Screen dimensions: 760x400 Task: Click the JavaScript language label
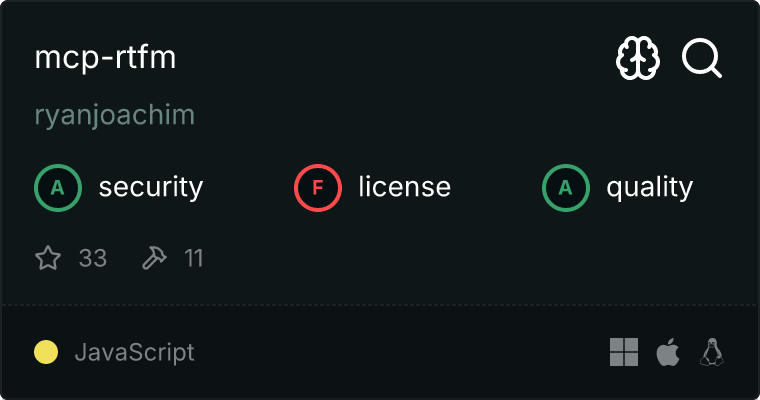pyautogui.click(x=134, y=352)
